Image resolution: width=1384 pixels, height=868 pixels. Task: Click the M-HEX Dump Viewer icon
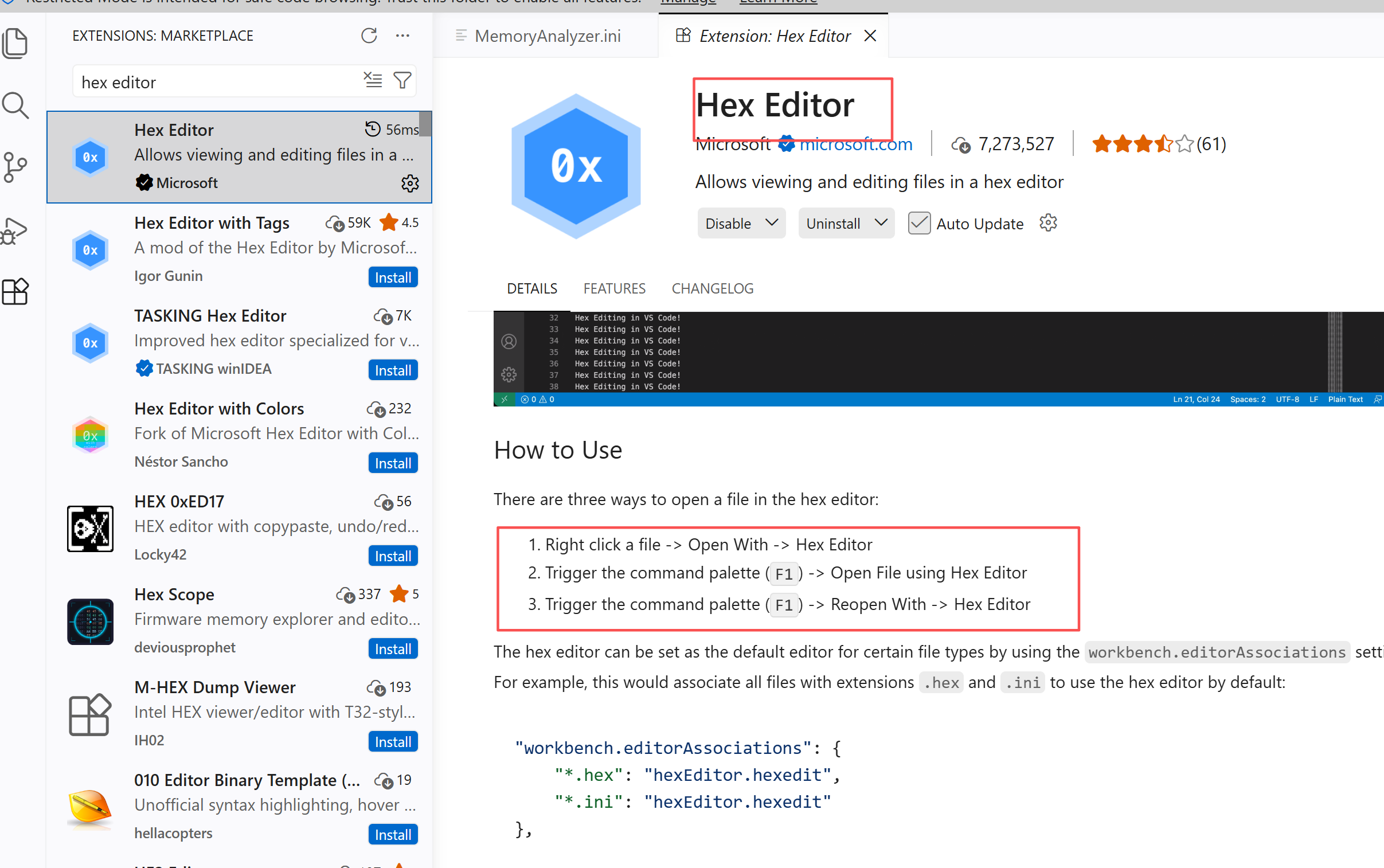pos(90,714)
